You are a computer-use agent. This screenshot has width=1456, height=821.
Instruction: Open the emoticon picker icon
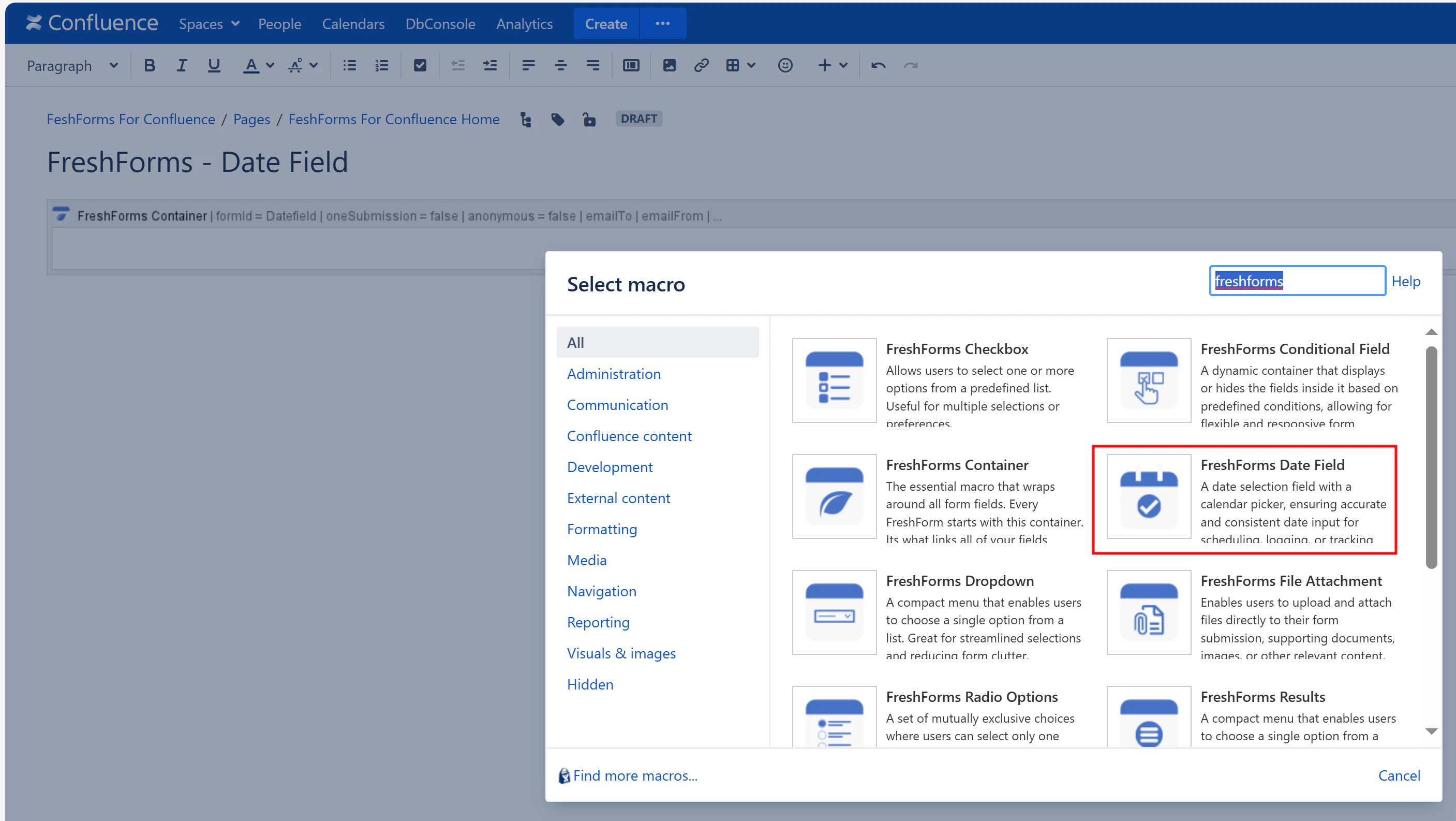coord(785,66)
